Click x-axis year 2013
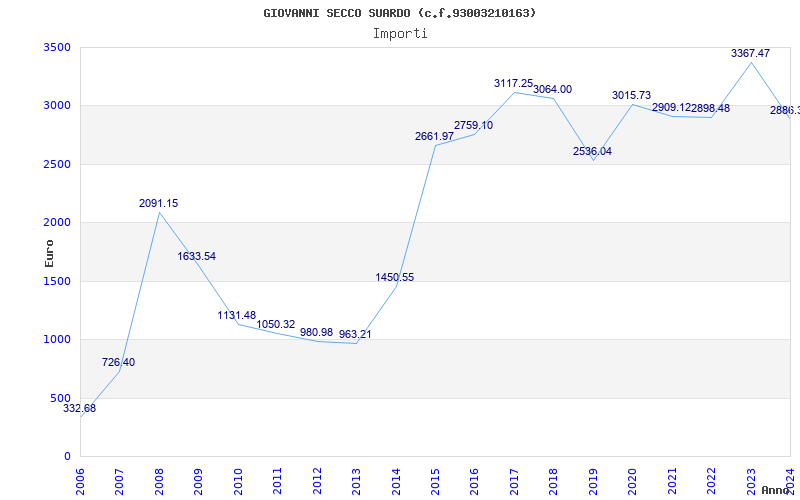Image resolution: width=800 pixels, height=500 pixels. tap(356, 482)
